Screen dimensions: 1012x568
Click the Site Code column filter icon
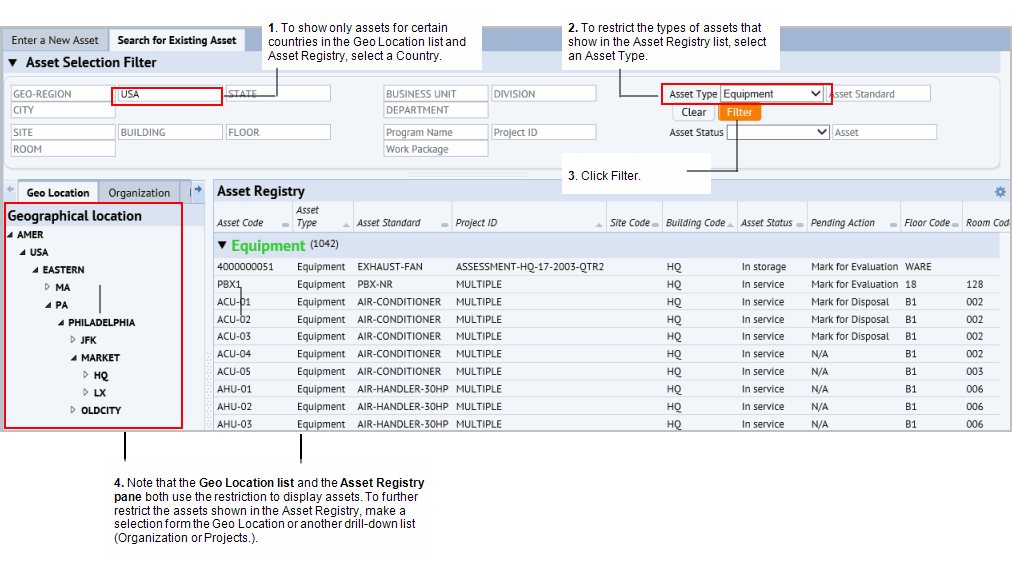tap(656, 224)
